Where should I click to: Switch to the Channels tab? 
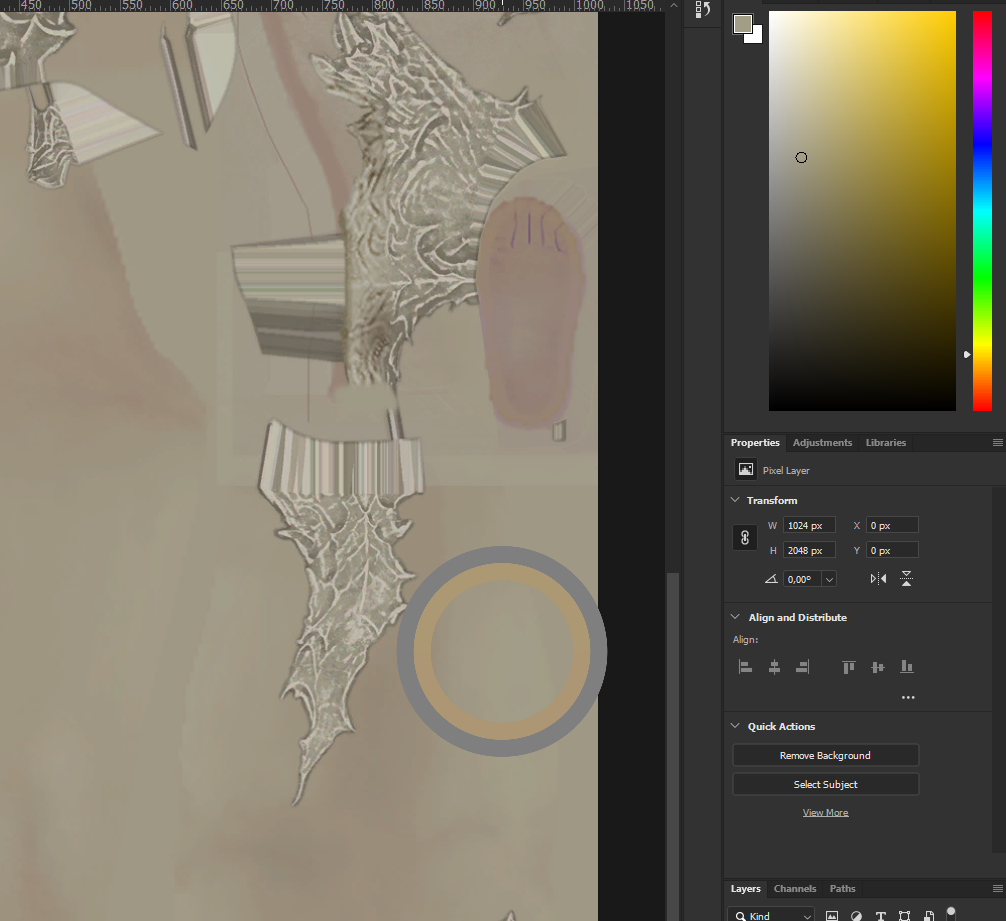(x=794, y=888)
